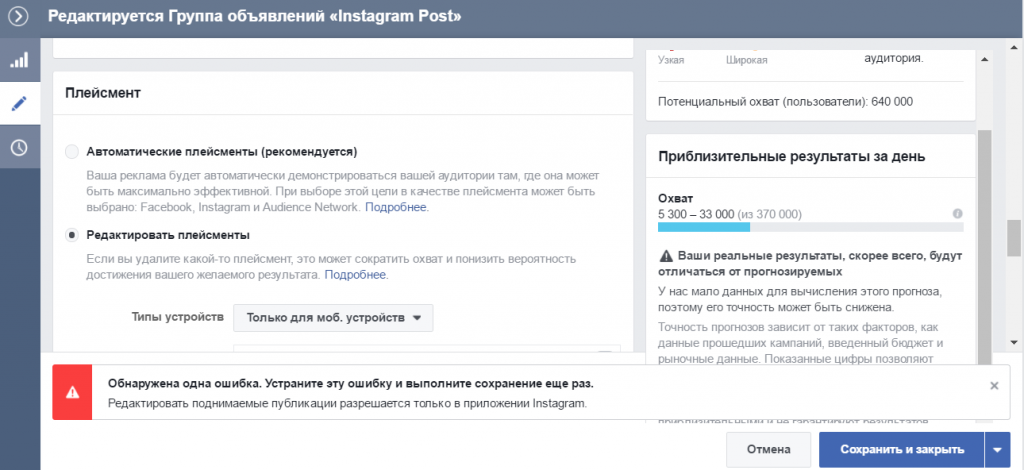Click the page's vertical scrollbar thumb

pos(1013,238)
